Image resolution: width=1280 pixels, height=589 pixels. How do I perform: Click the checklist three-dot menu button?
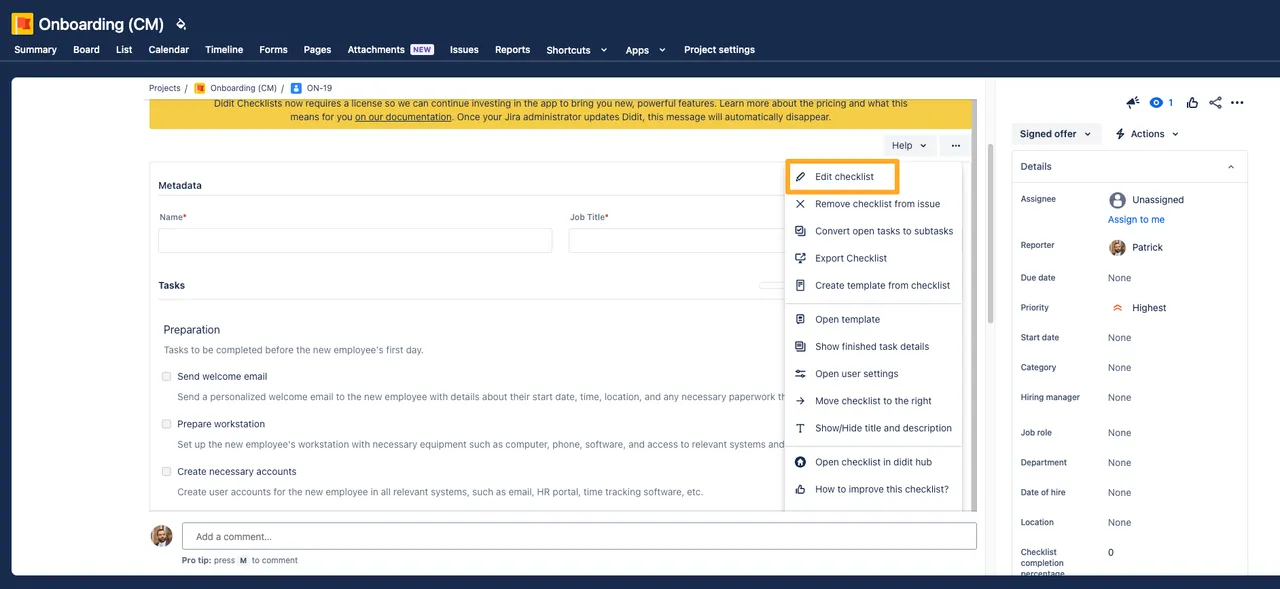click(x=956, y=146)
